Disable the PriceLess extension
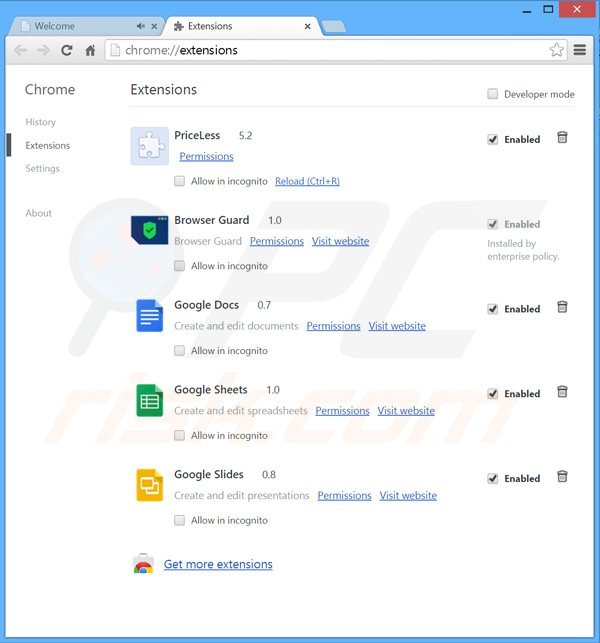The width and height of the screenshot is (600, 643). click(x=493, y=139)
